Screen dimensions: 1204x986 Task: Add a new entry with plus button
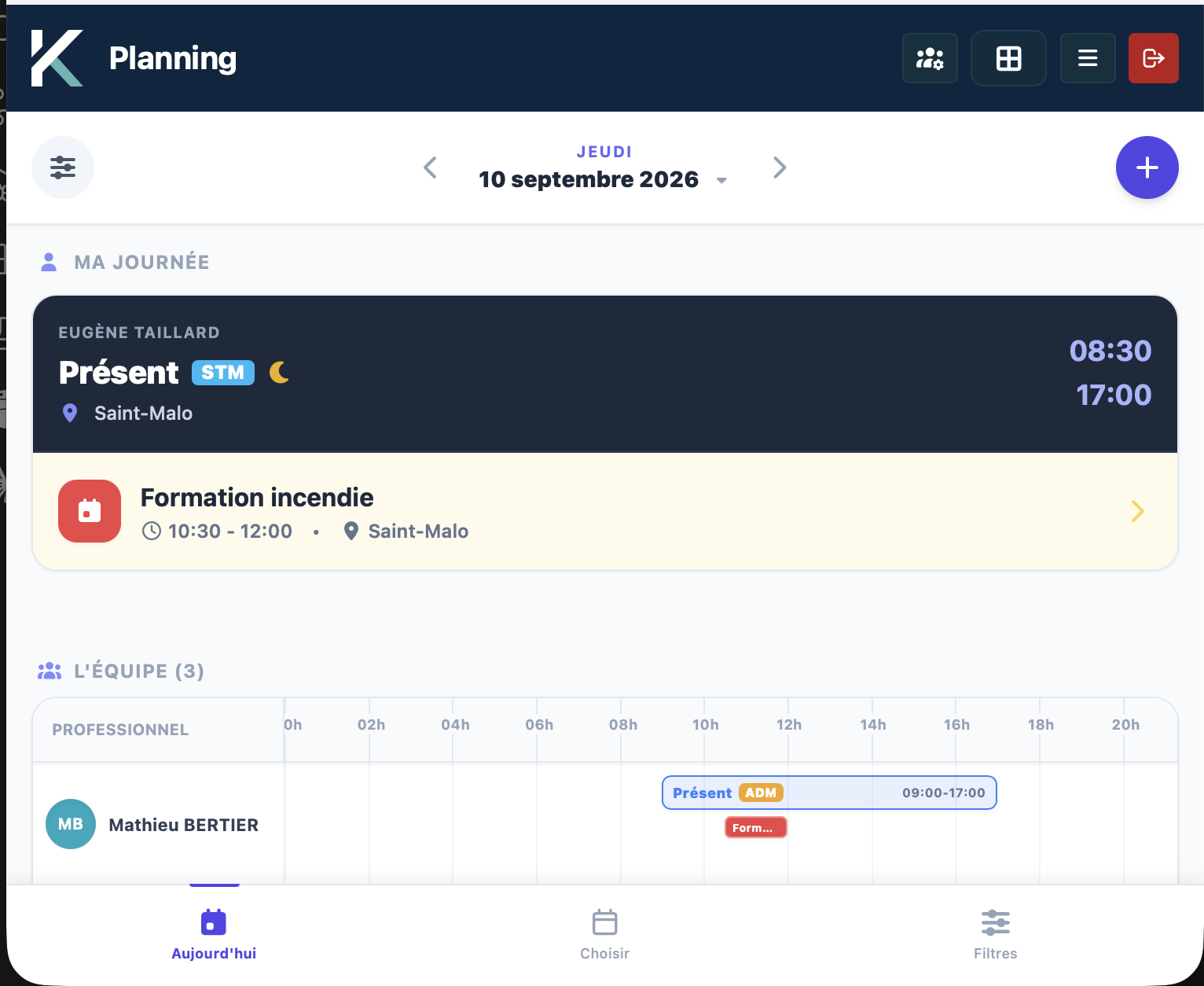click(1147, 167)
